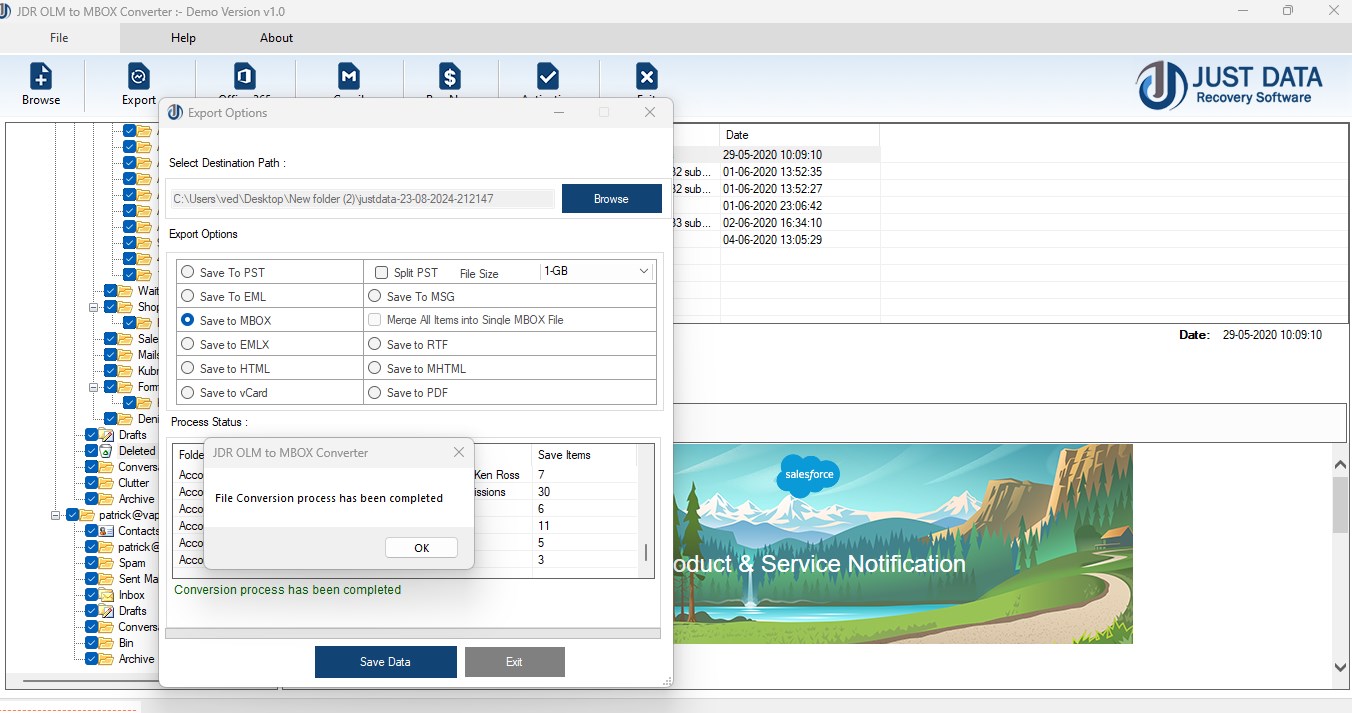This screenshot has height=713, width=1352.
Task: Click the Process Status list scrollbar
Action: click(x=646, y=510)
